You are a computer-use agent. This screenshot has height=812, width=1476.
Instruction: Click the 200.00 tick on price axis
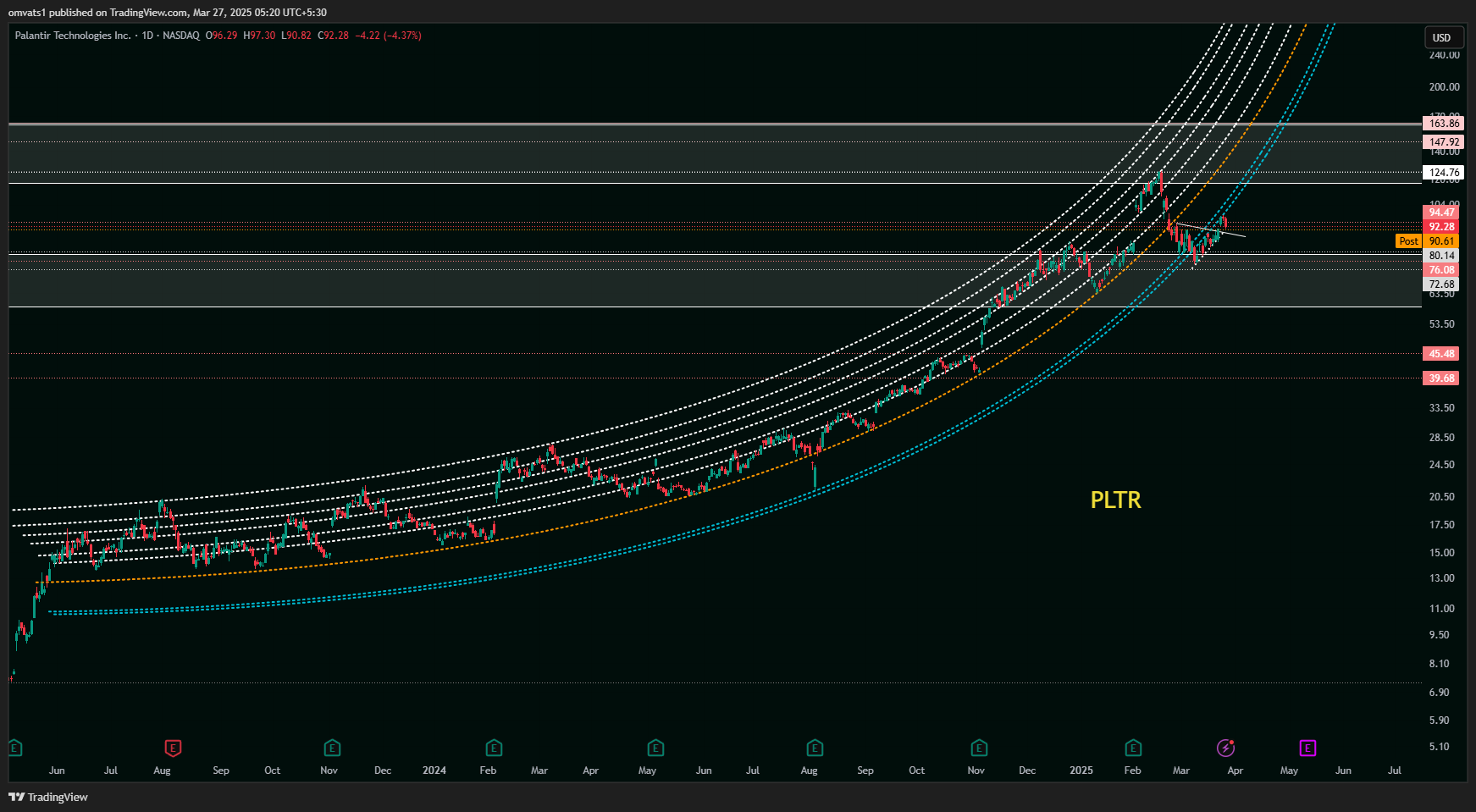(1445, 87)
